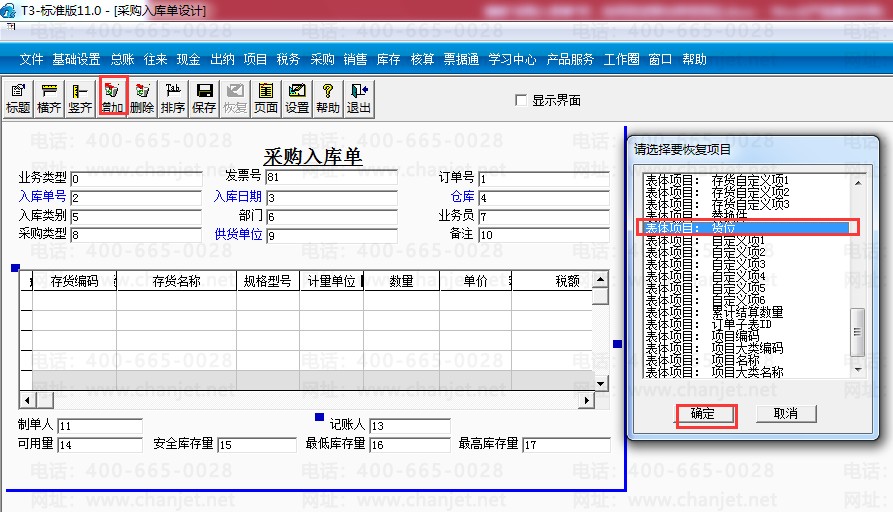Image resolution: width=893 pixels, height=512 pixels.
Task: Click the 退出 (exit) toolbar icon
Action: point(358,98)
